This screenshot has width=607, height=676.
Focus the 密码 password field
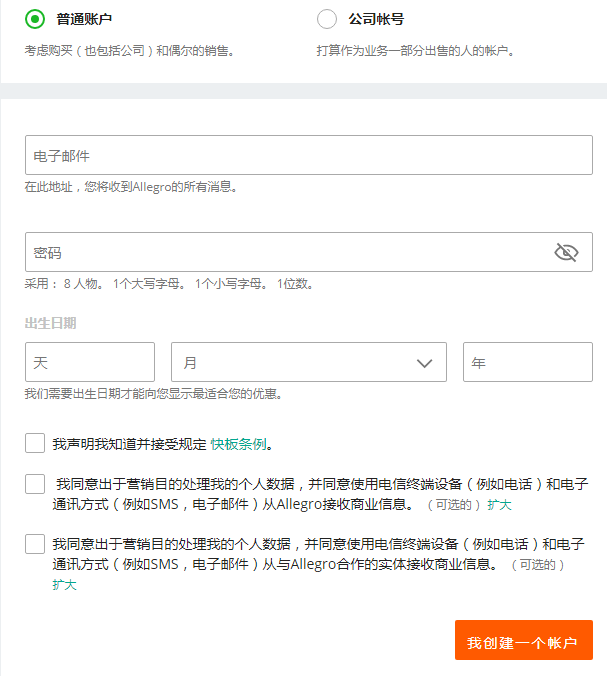(x=285, y=252)
